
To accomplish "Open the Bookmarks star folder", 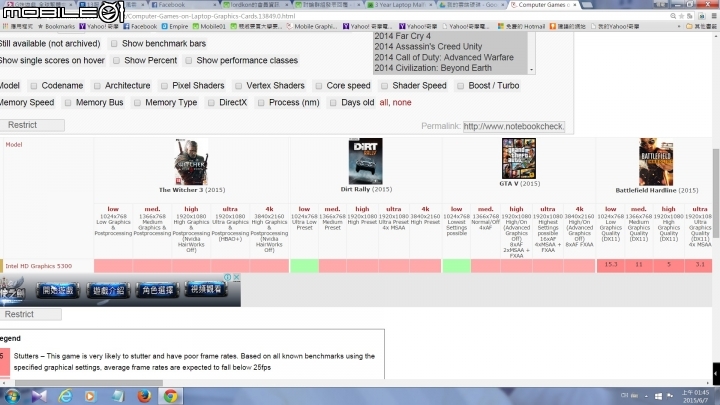I will pyautogui.click(x=56, y=27).
